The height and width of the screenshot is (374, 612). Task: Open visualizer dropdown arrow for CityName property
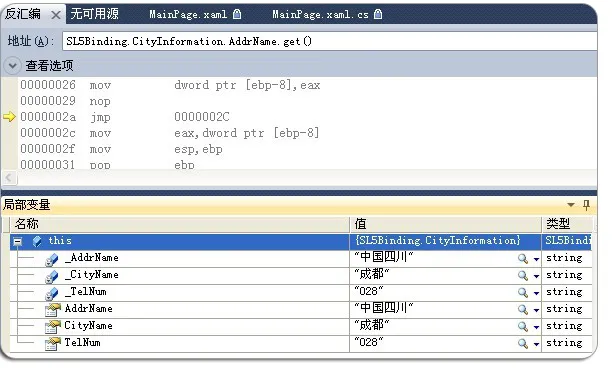536,327
